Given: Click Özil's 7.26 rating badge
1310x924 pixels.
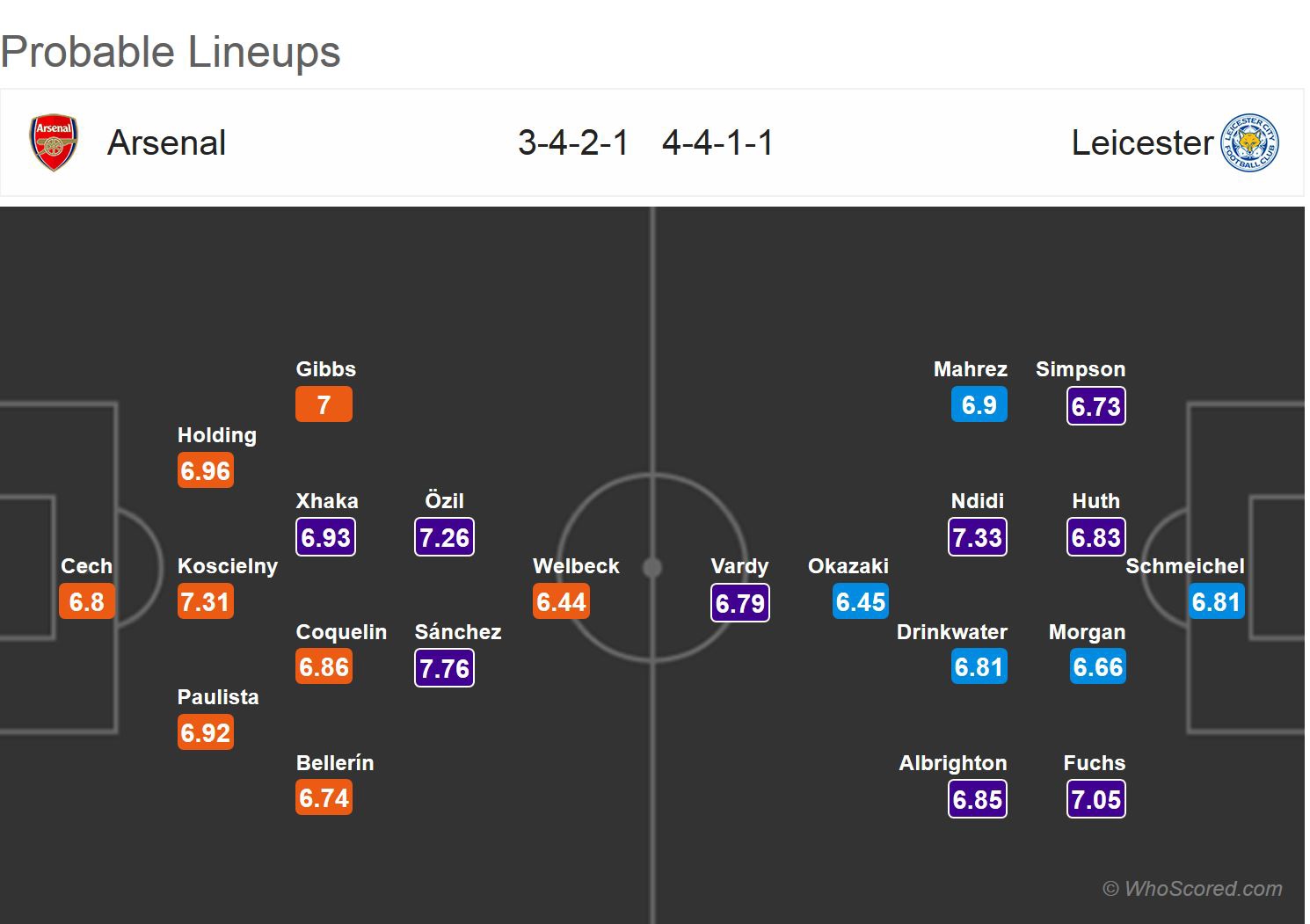Looking at the screenshot, I should (x=444, y=537).
